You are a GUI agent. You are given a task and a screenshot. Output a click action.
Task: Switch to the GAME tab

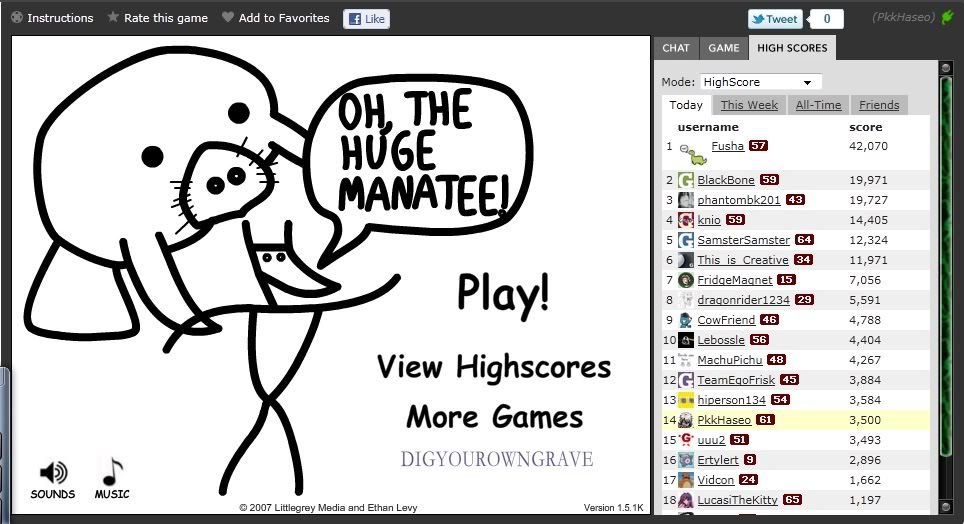tap(724, 48)
